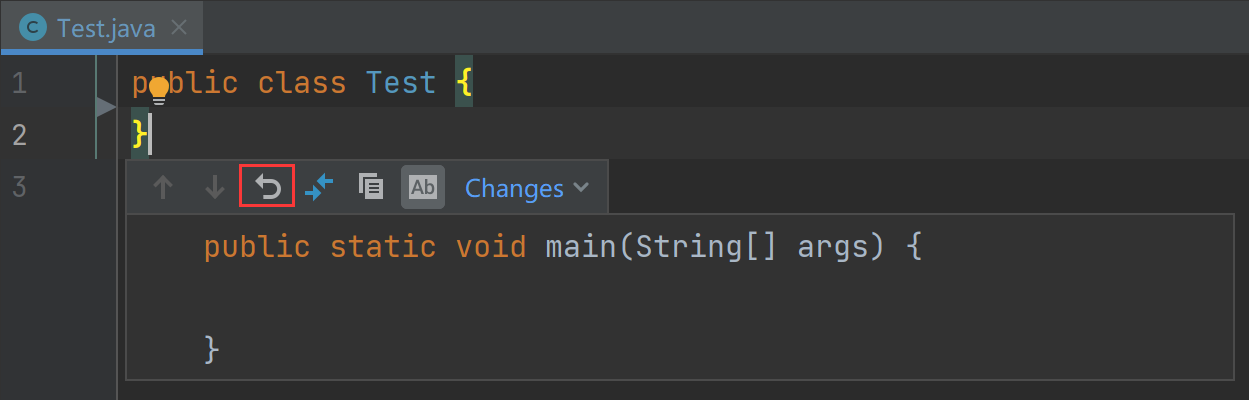
Task: Open the Changes dropdown
Action: pos(526,188)
